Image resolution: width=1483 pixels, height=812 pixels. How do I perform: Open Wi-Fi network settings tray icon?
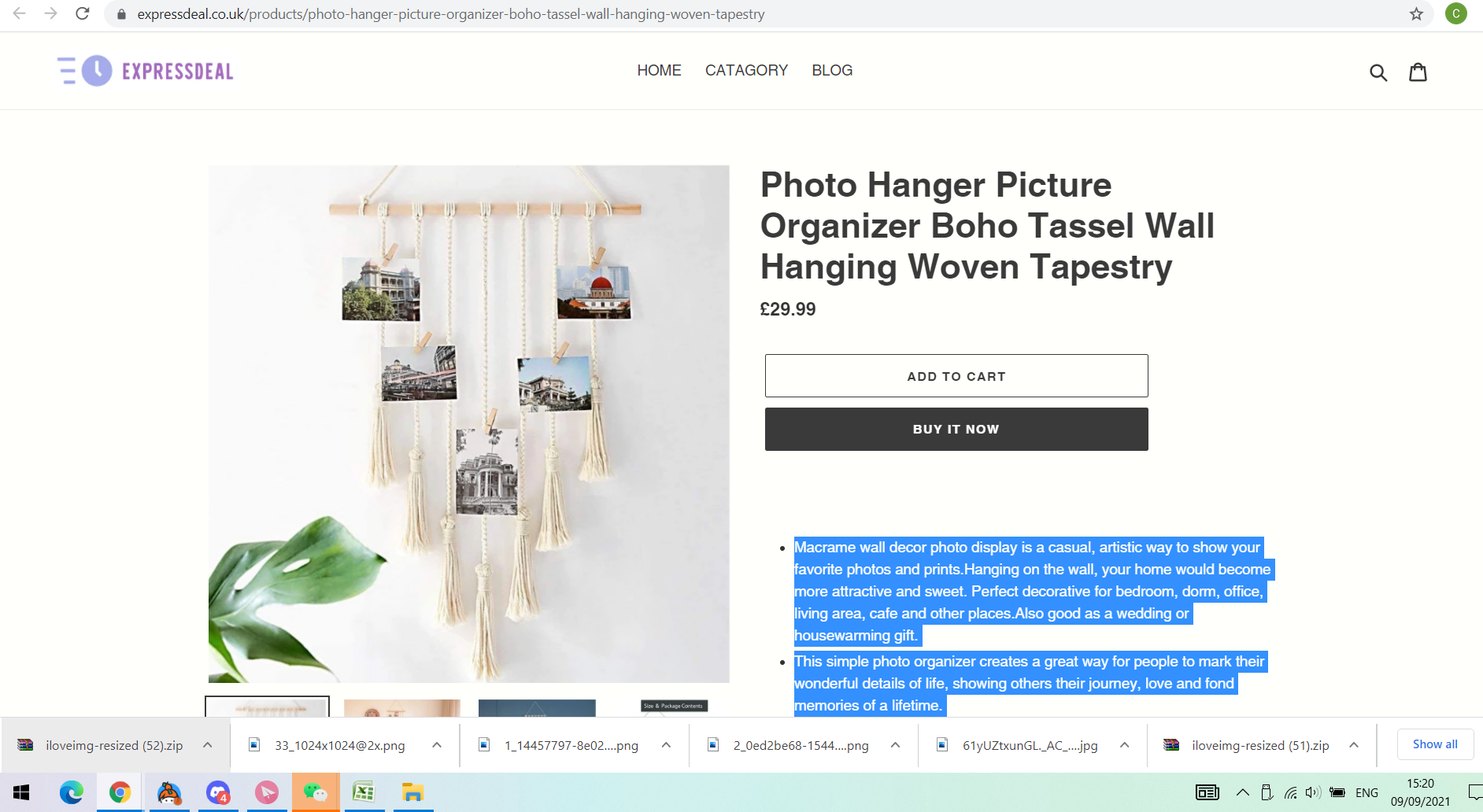click(x=1291, y=792)
